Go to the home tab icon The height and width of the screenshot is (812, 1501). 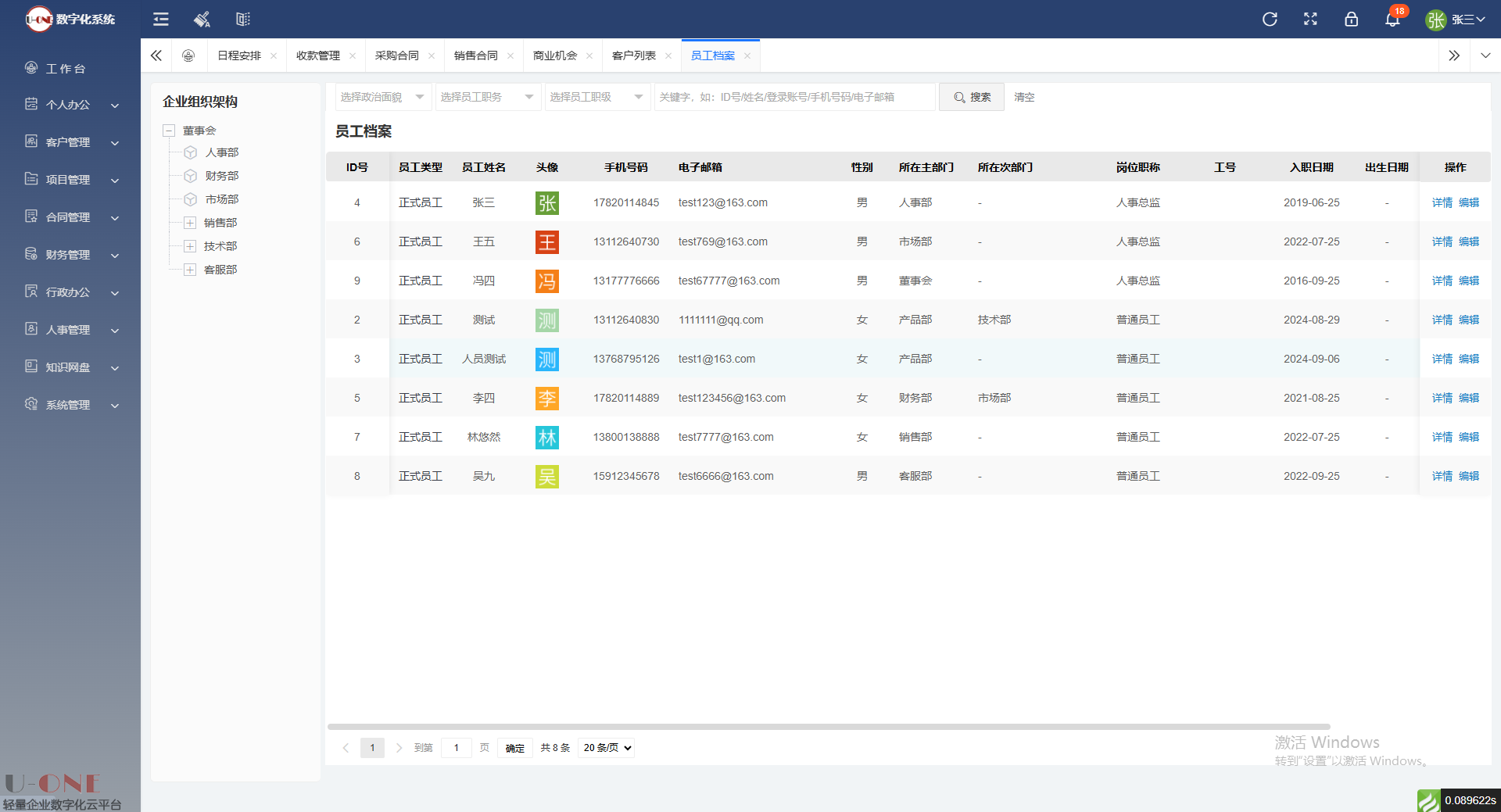188,55
